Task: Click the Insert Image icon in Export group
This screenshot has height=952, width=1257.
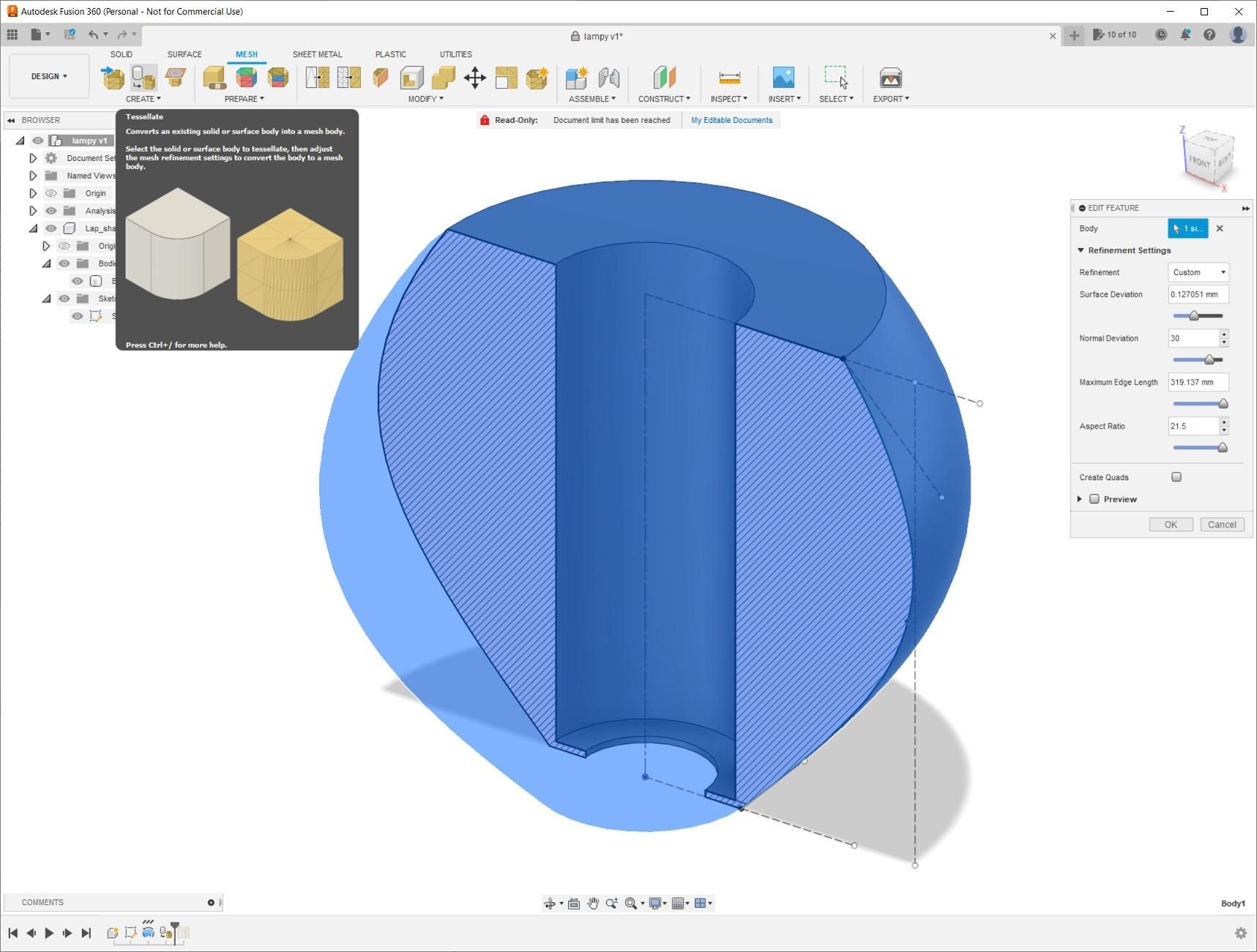Action: [891, 78]
